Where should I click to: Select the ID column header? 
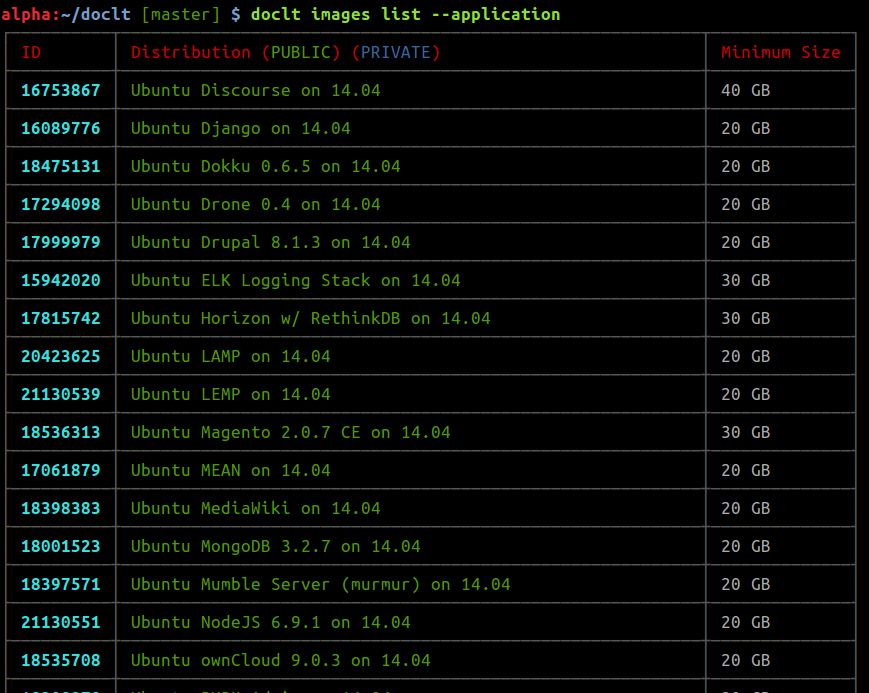click(30, 52)
